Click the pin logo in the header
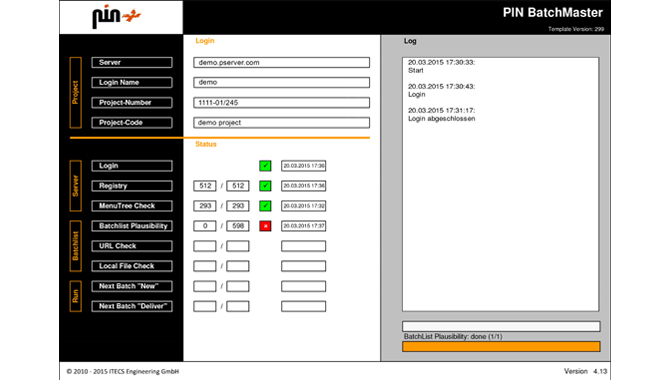The image size is (660, 380). tap(116, 17)
